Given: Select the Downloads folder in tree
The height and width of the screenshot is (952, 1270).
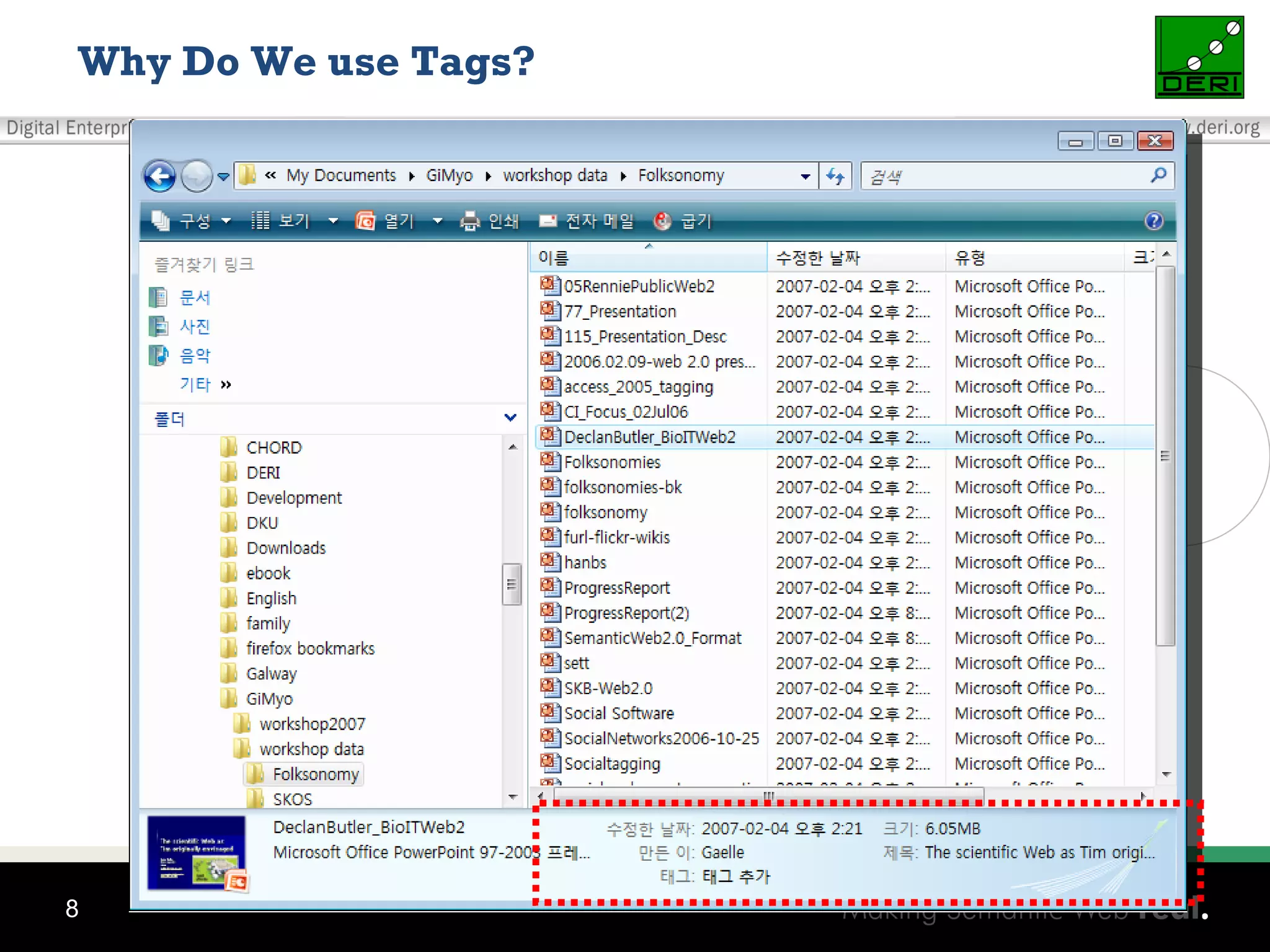Looking at the screenshot, I should tap(286, 548).
